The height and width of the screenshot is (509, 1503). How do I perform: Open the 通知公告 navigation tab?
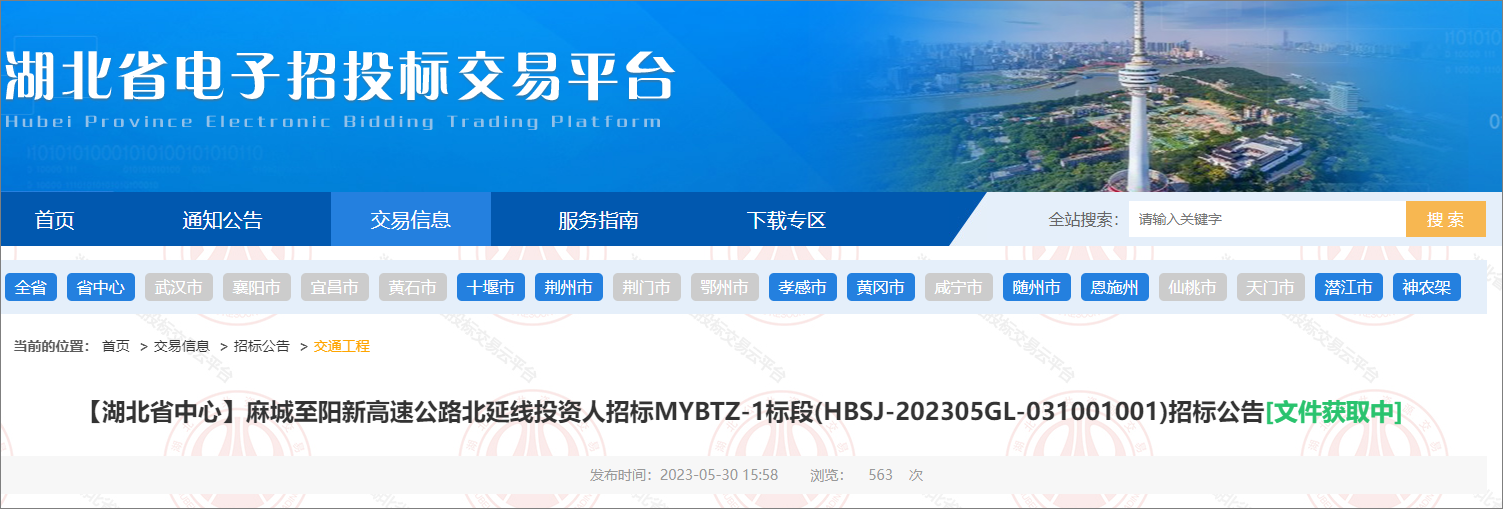(x=222, y=220)
